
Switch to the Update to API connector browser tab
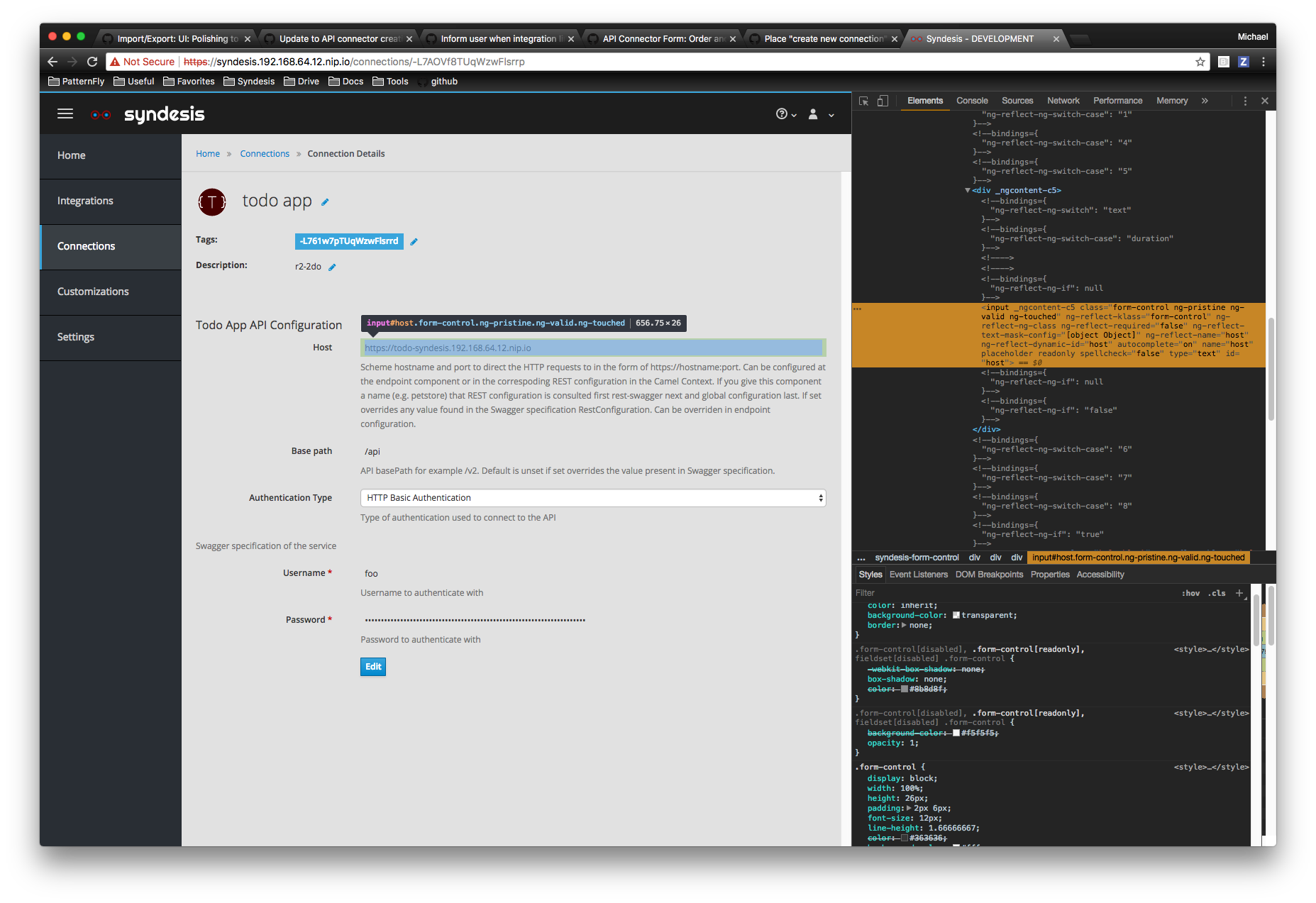339,38
